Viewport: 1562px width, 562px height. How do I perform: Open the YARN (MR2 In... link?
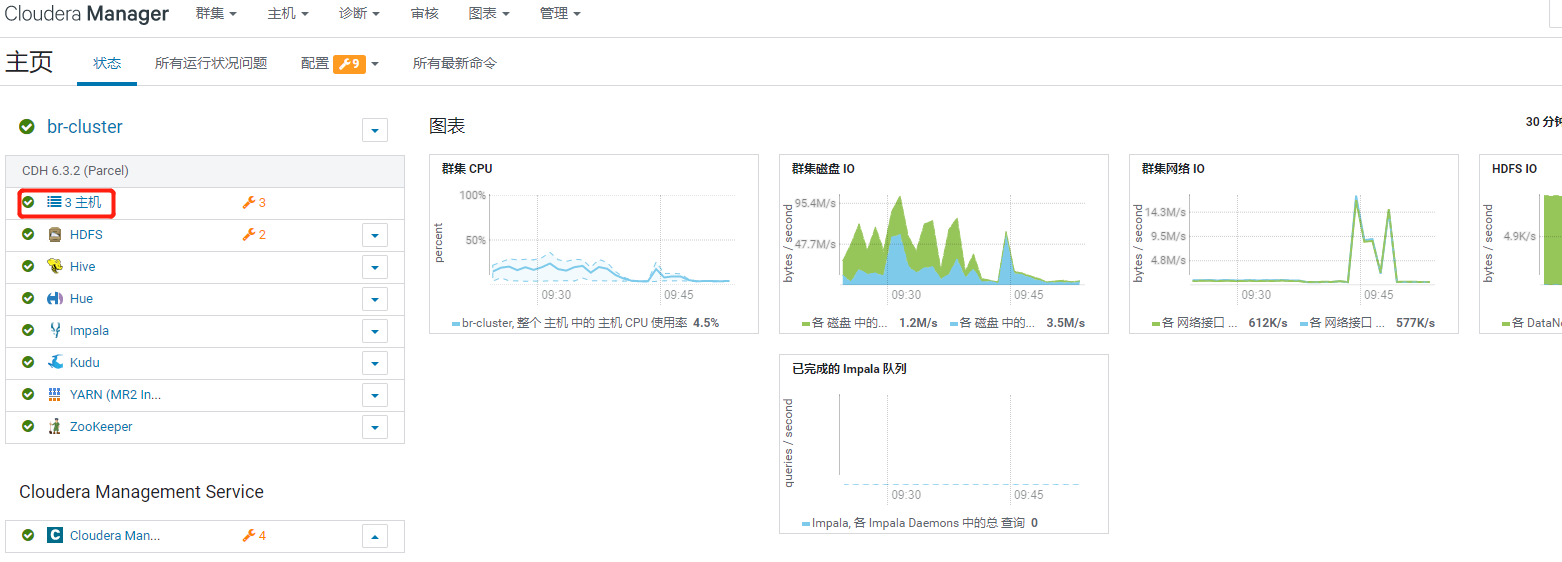(x=115, y=395)
